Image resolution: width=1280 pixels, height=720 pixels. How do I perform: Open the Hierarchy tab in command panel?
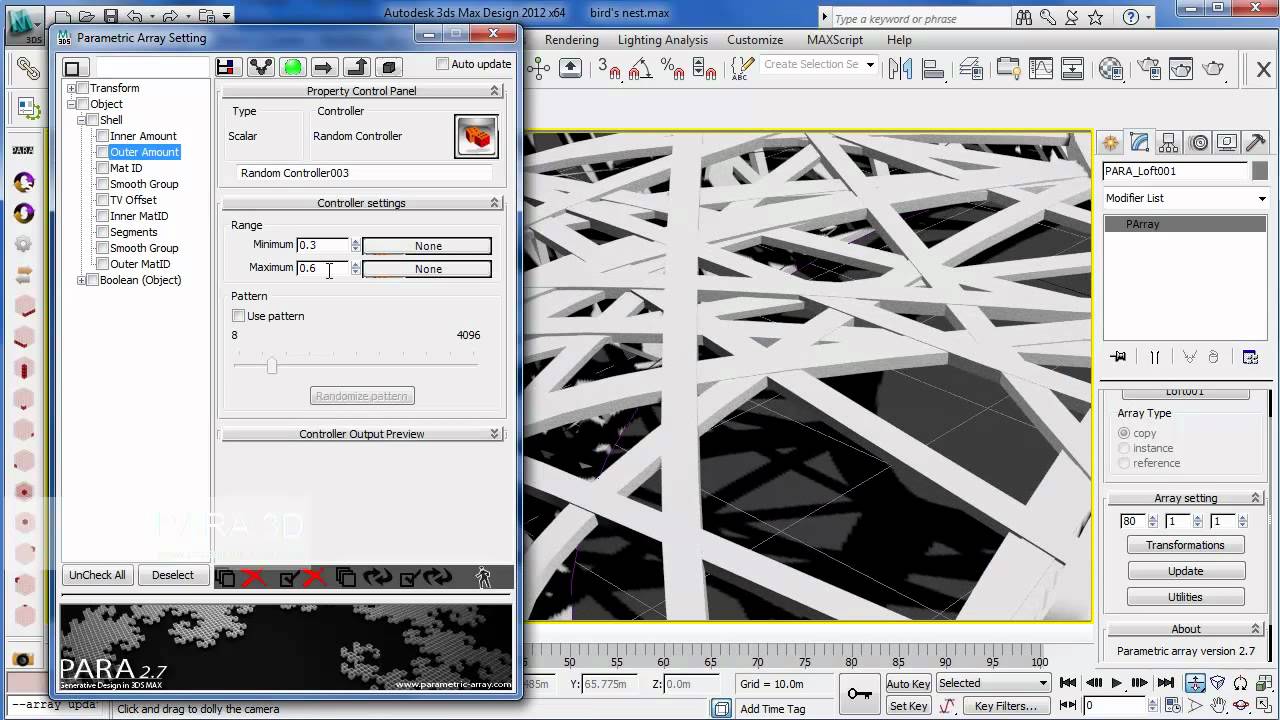(1169, 142)
